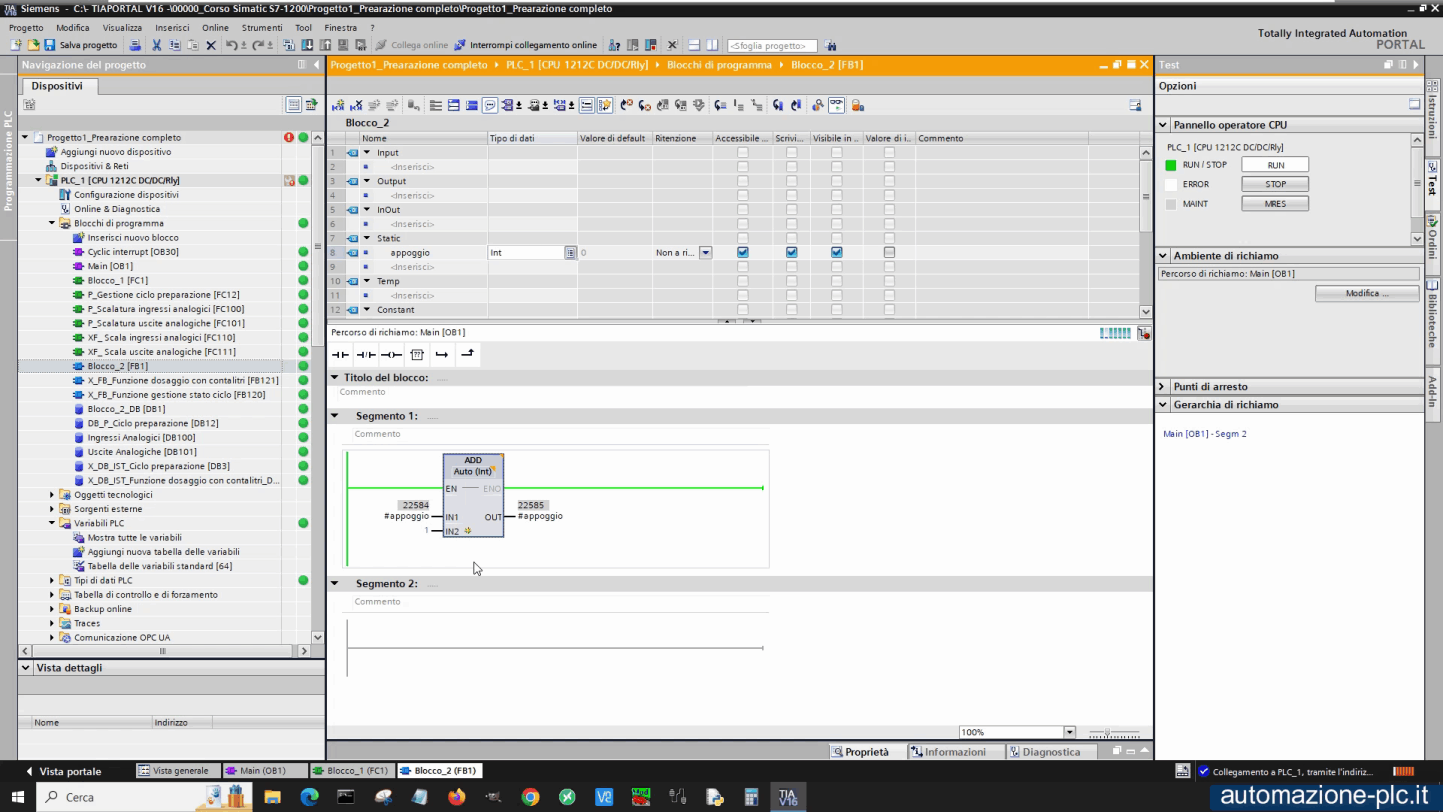Uncheck Accessibile da HMI for appoggio

click(742, 252)
